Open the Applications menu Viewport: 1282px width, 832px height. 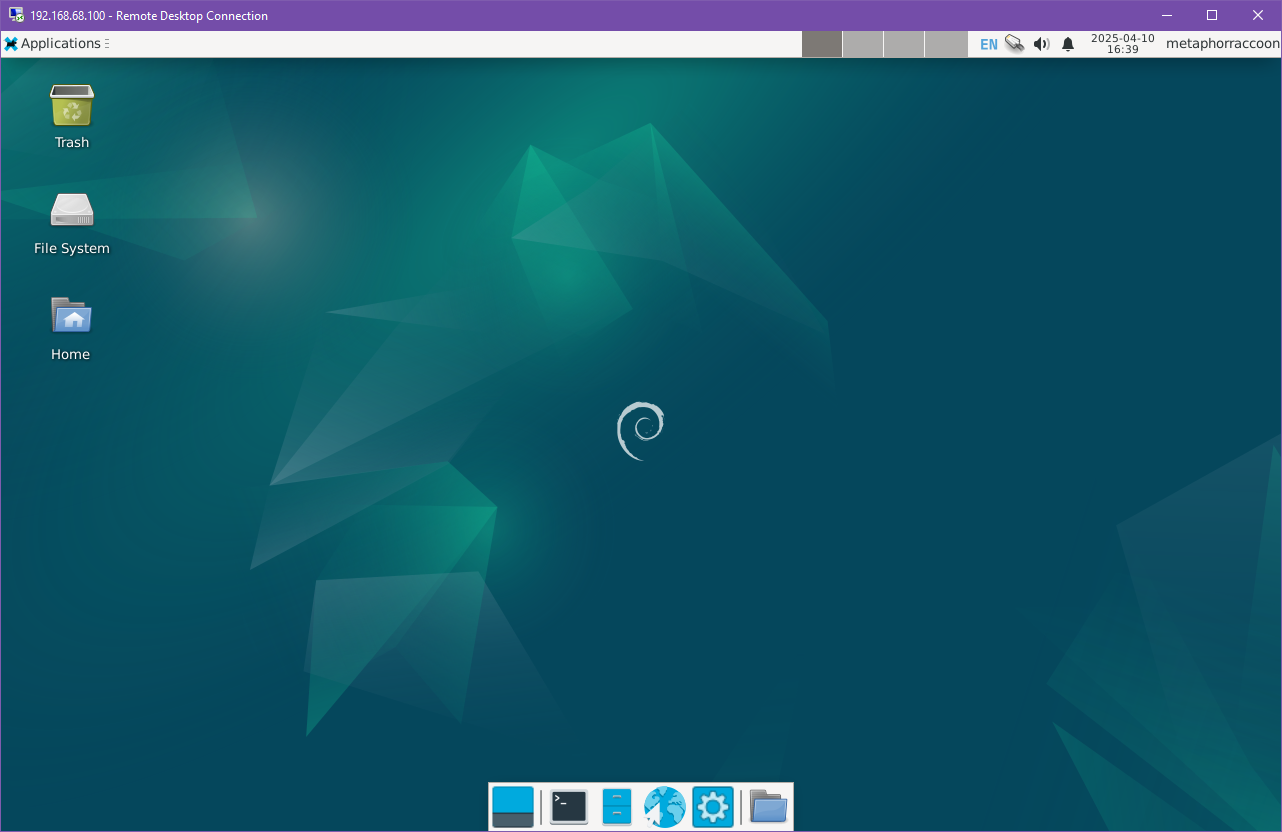point(55,44)
